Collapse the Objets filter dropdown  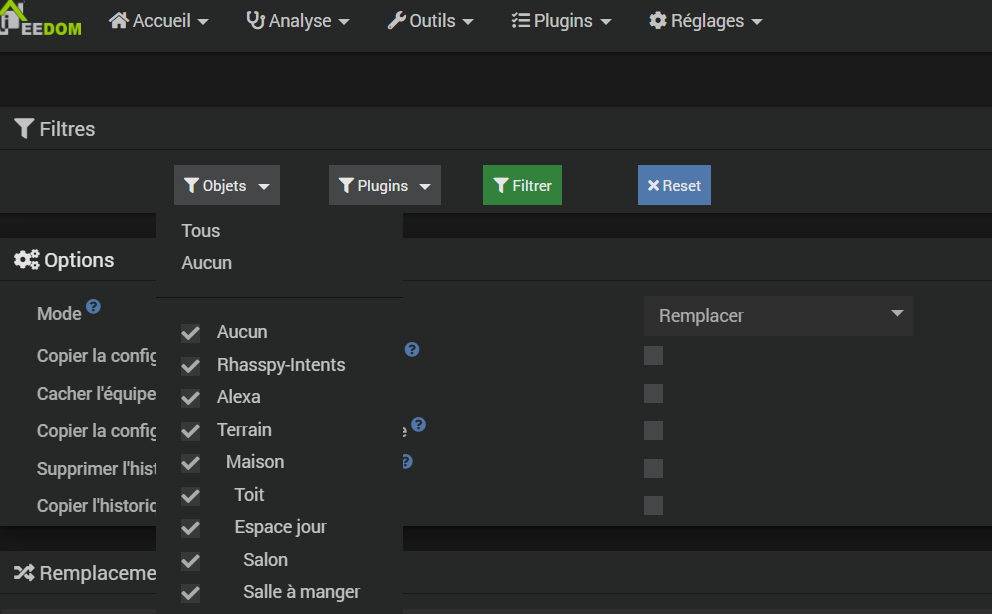point(226,185)
